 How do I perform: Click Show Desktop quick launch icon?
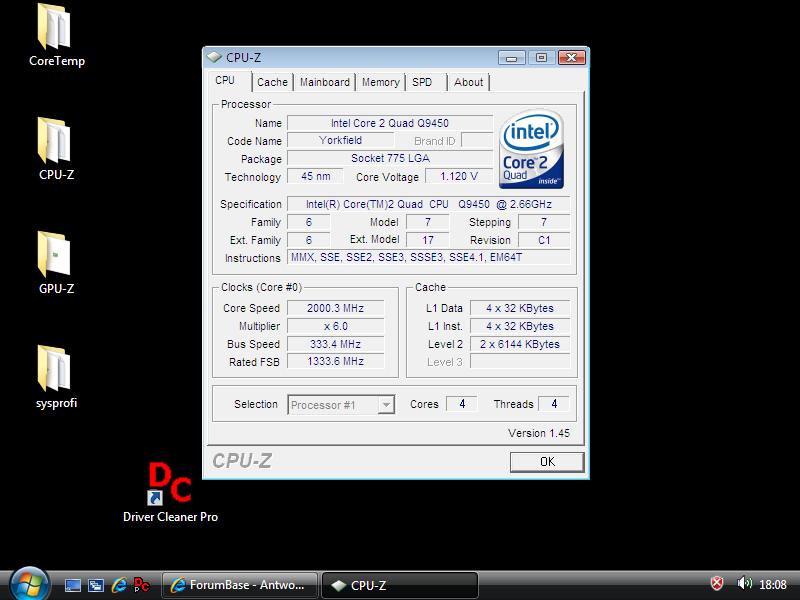pos(72,585)
